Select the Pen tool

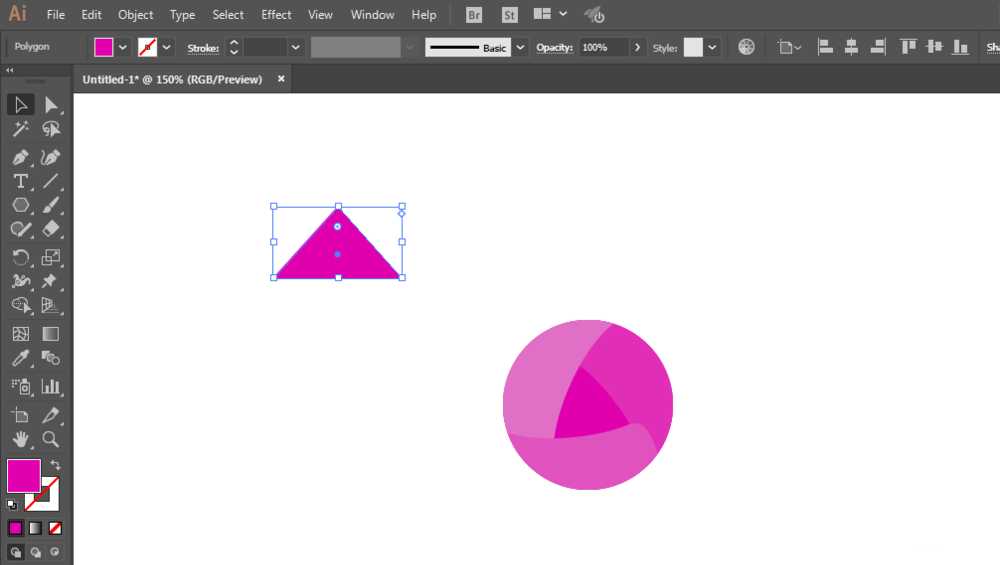coord(20,157)
